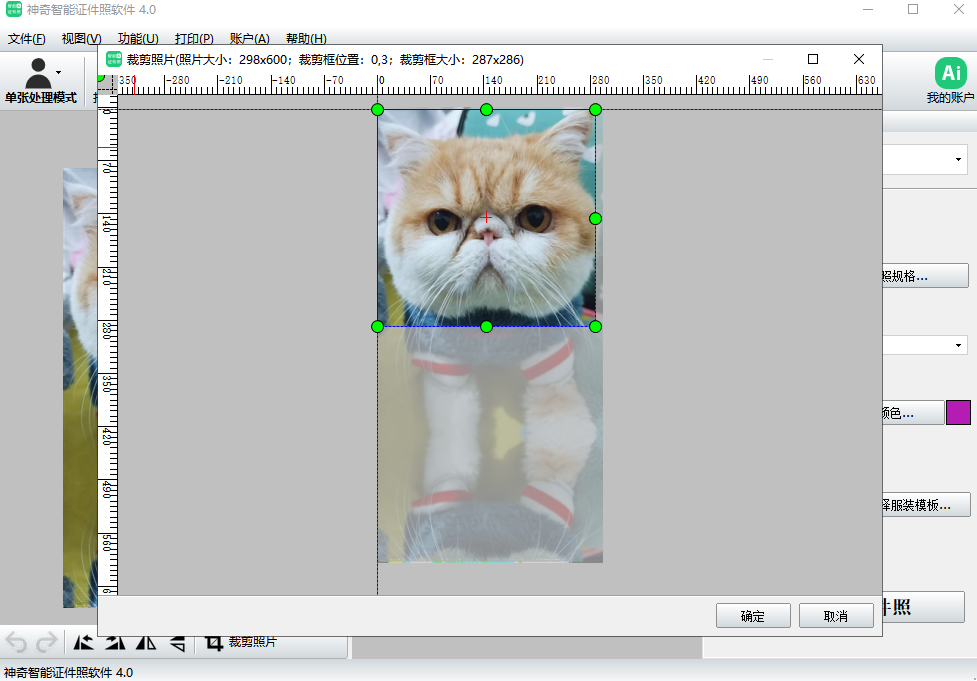977x681 pixels.
Task: Click the flip vertical icon
Action: [x=177, y=643]
